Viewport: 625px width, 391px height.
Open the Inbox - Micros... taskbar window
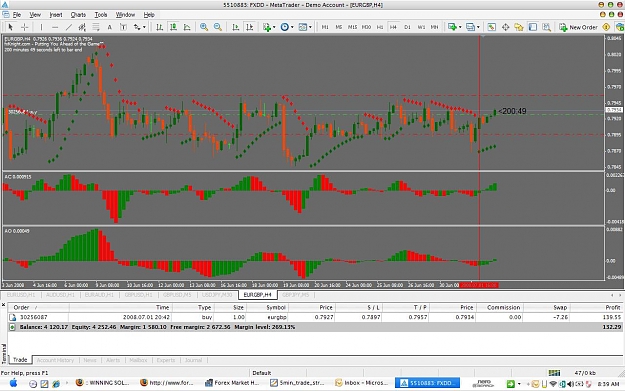coord(362,383)
